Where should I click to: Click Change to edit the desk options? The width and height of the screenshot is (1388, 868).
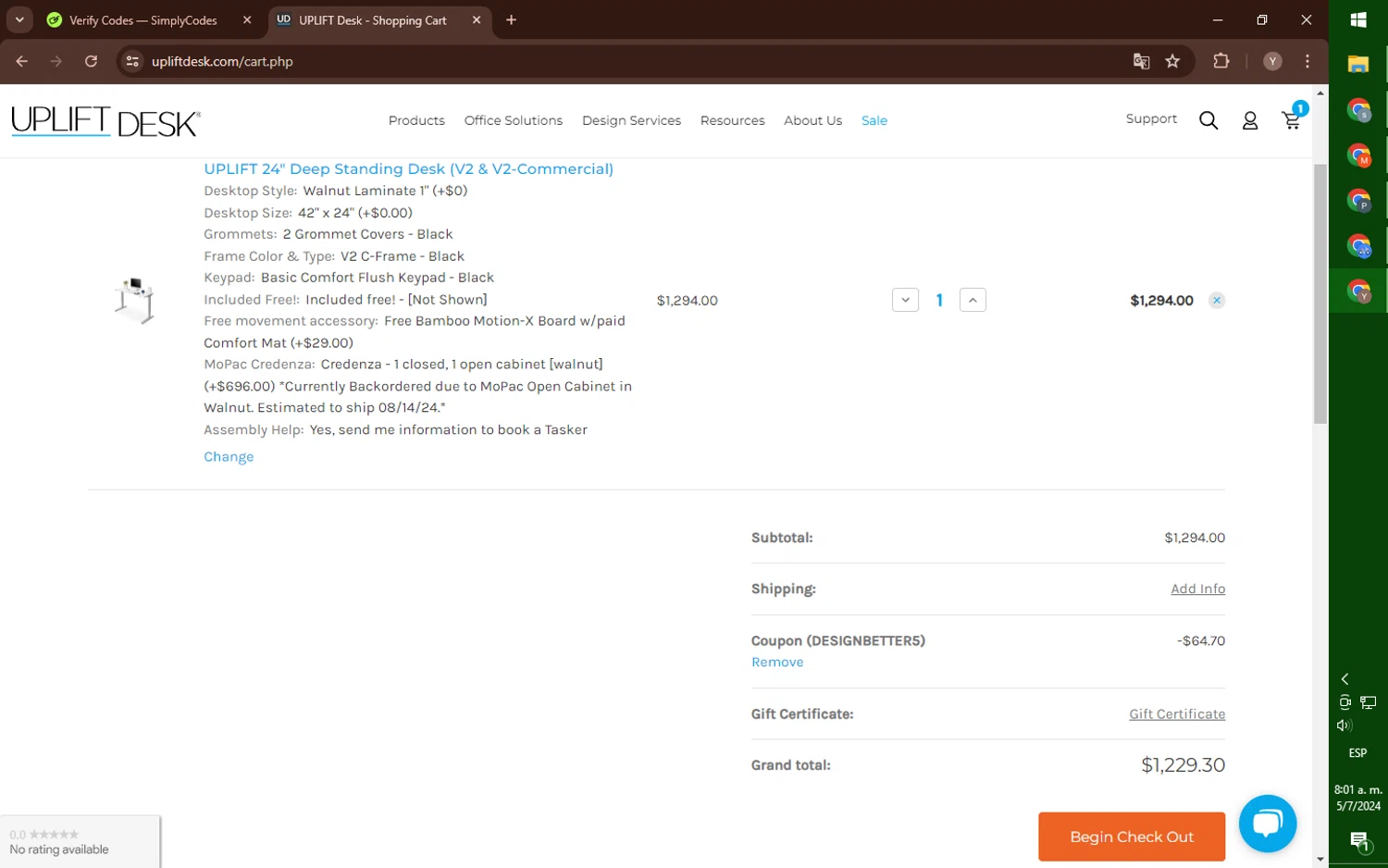[x=229, y=456]
